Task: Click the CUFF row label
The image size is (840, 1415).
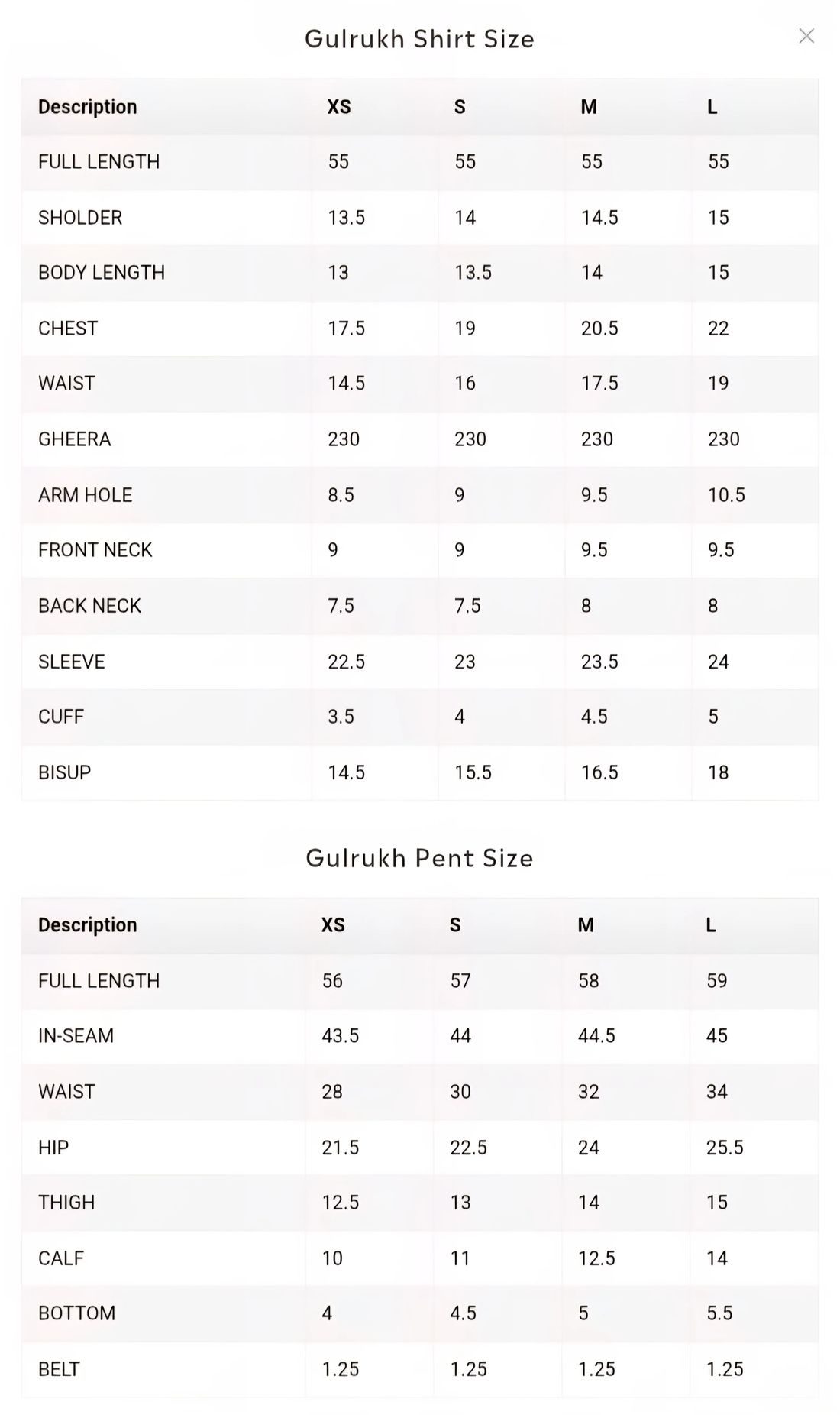Action: click(x=61, y=717)
